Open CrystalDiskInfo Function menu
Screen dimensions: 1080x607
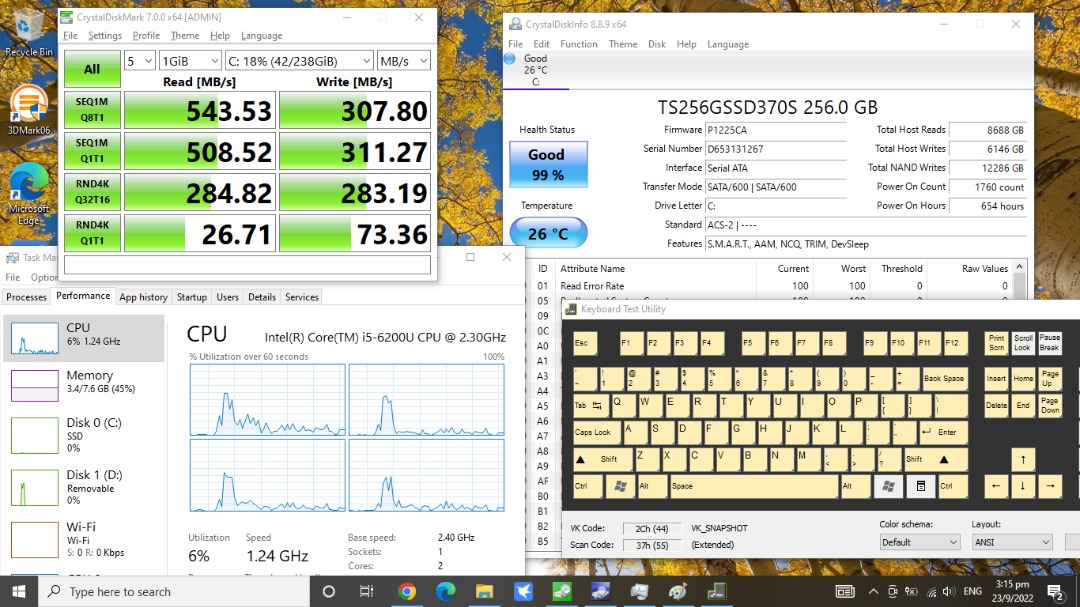point(579,44)
